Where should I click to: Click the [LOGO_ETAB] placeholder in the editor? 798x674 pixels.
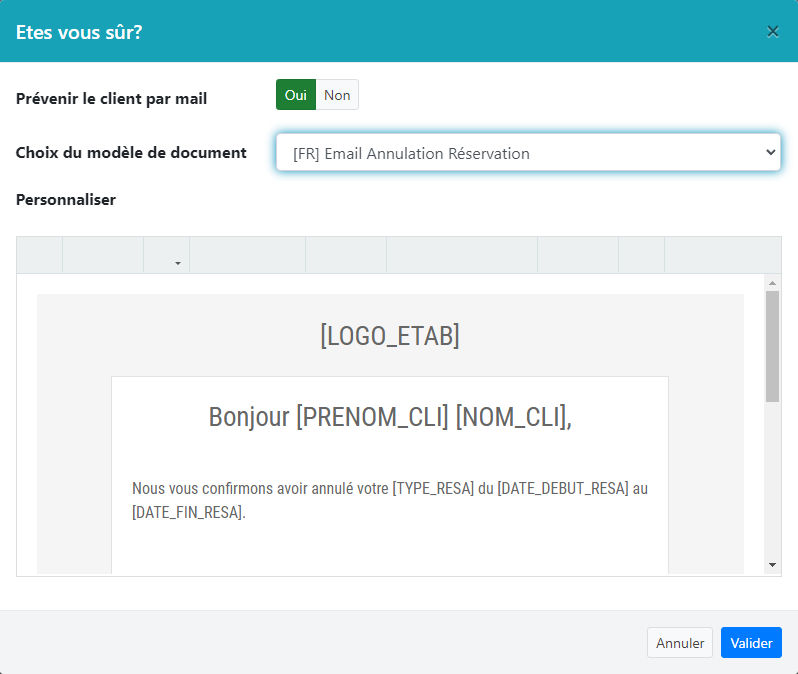(390, 336)
